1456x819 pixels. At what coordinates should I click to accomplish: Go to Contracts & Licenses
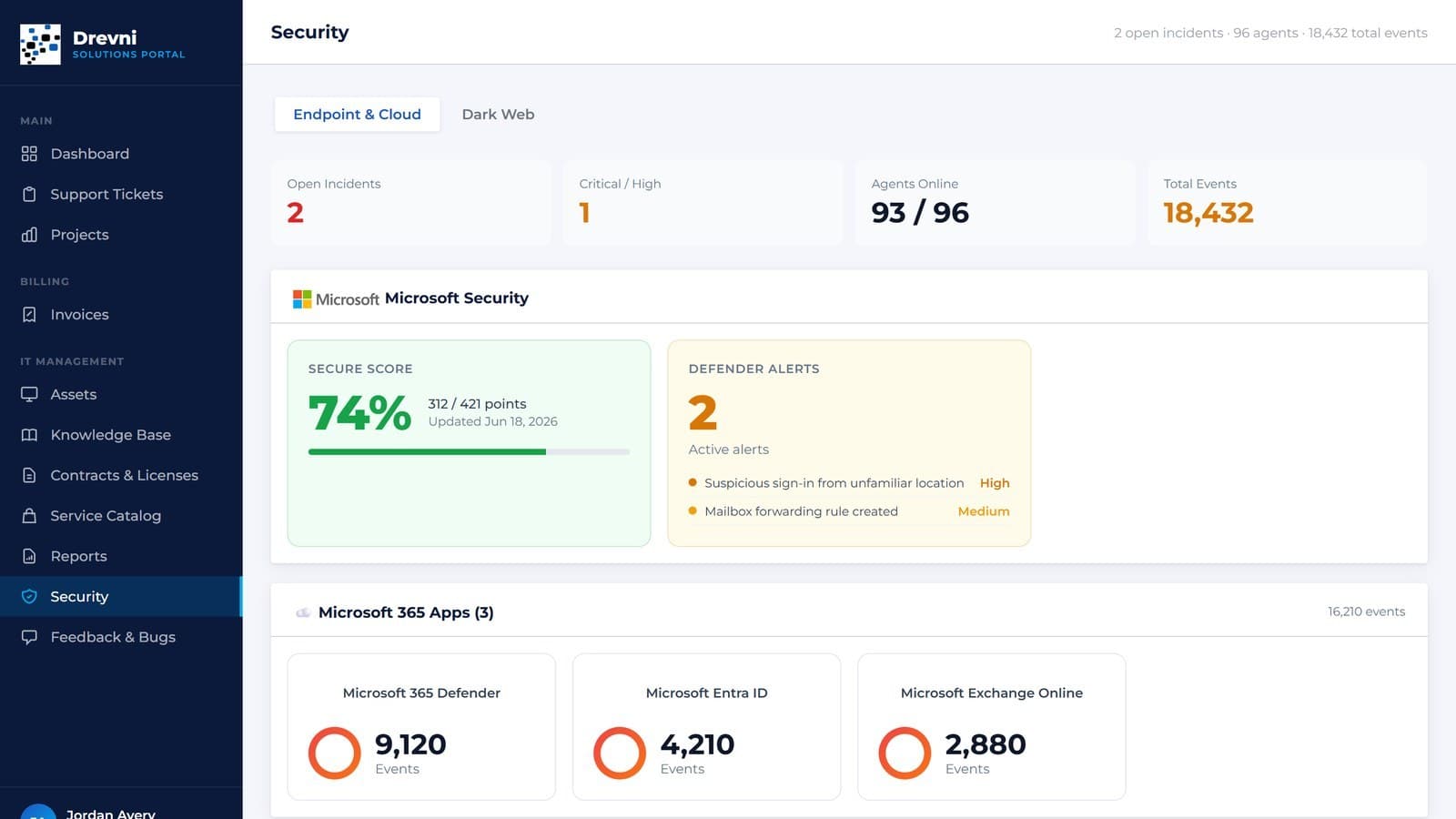pyautogui.click(x=121, y=475)
